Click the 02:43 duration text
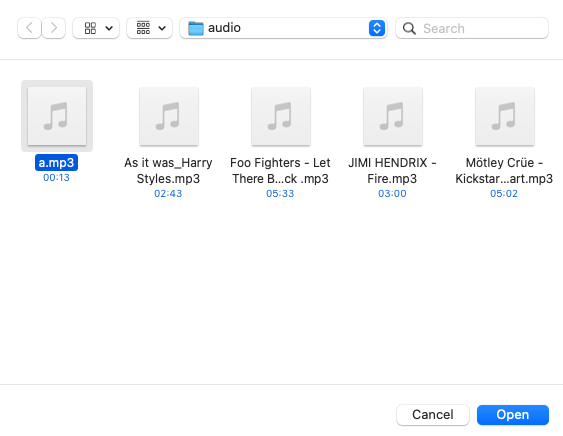 [168, 194]
